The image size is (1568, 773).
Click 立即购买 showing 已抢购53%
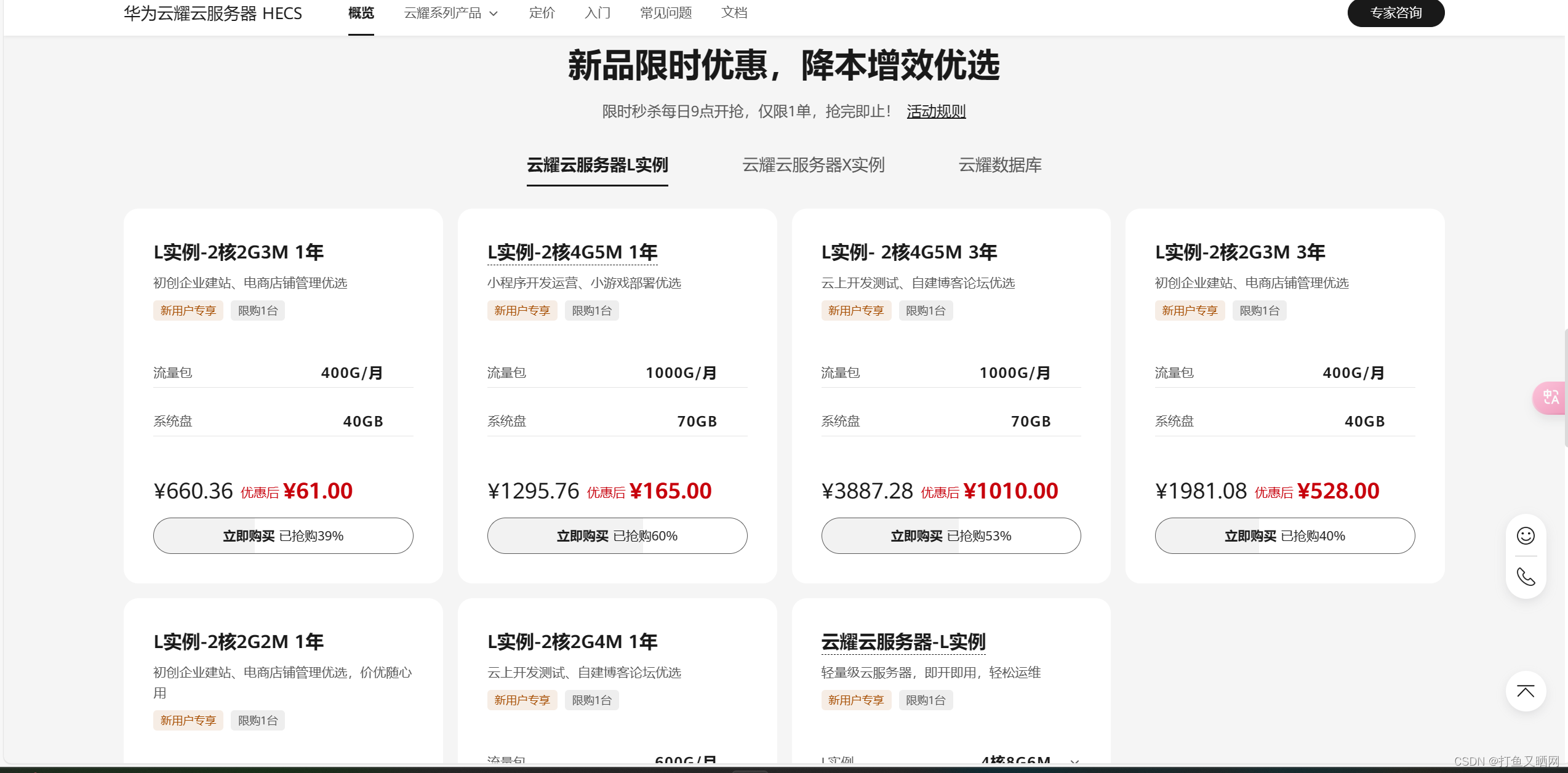tap(951, 535)
